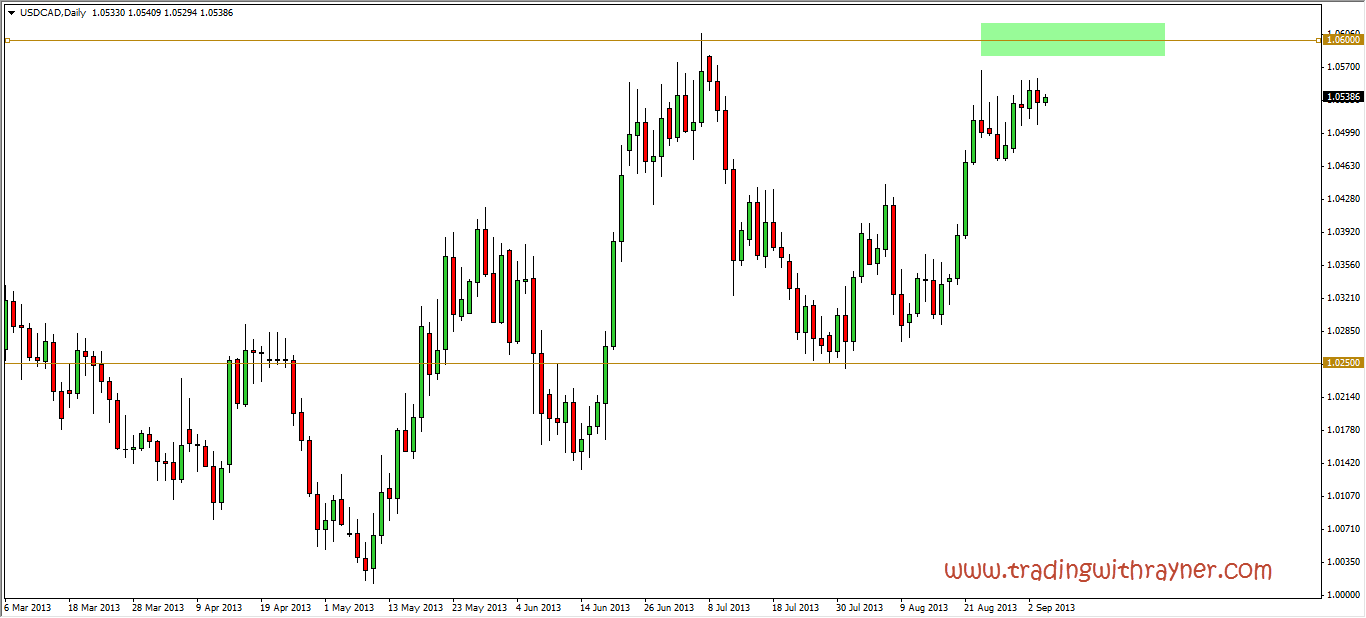1366x618 pixels.
Task: Click the 1.01070 price on the scale
Action: pos(1342,495)
